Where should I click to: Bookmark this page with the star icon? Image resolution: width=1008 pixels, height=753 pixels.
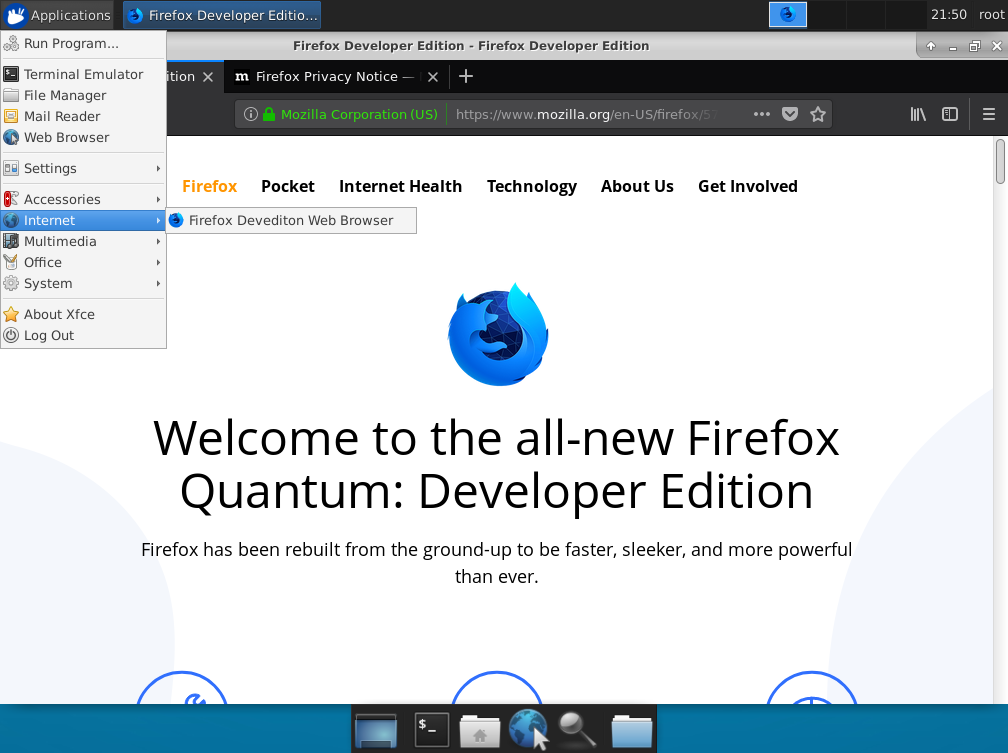tap(818, 114)
